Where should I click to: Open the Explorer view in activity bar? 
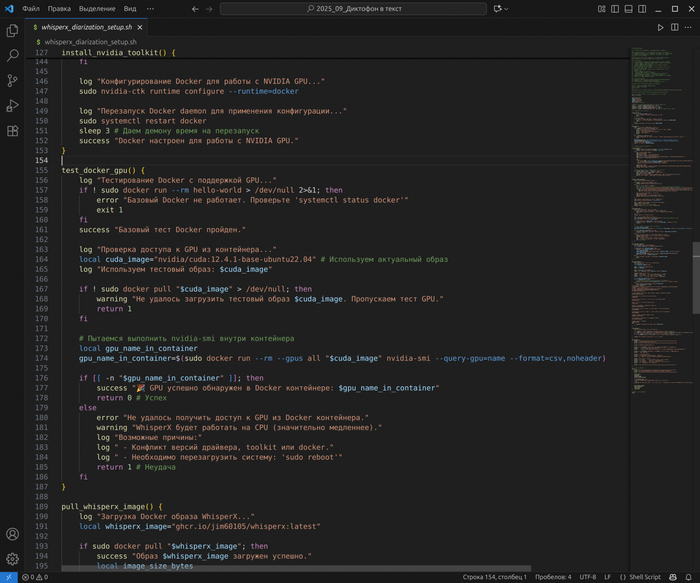pyautogui.click(x=13, y=31)
